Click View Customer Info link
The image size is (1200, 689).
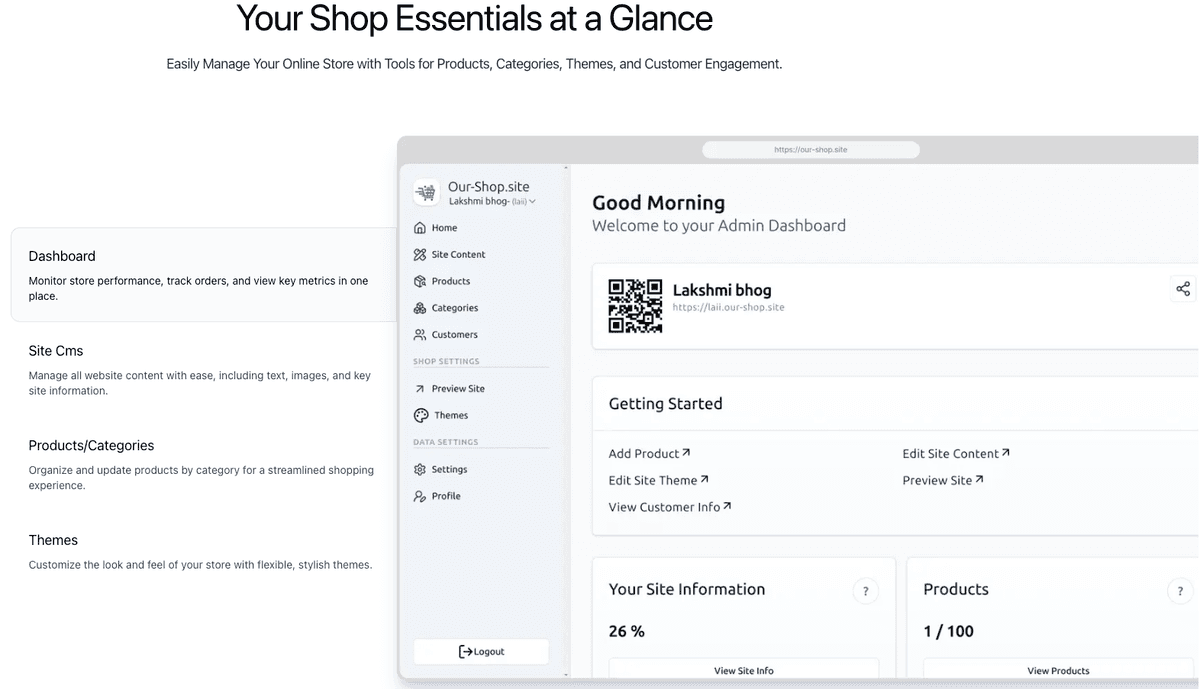pos(664,507)
